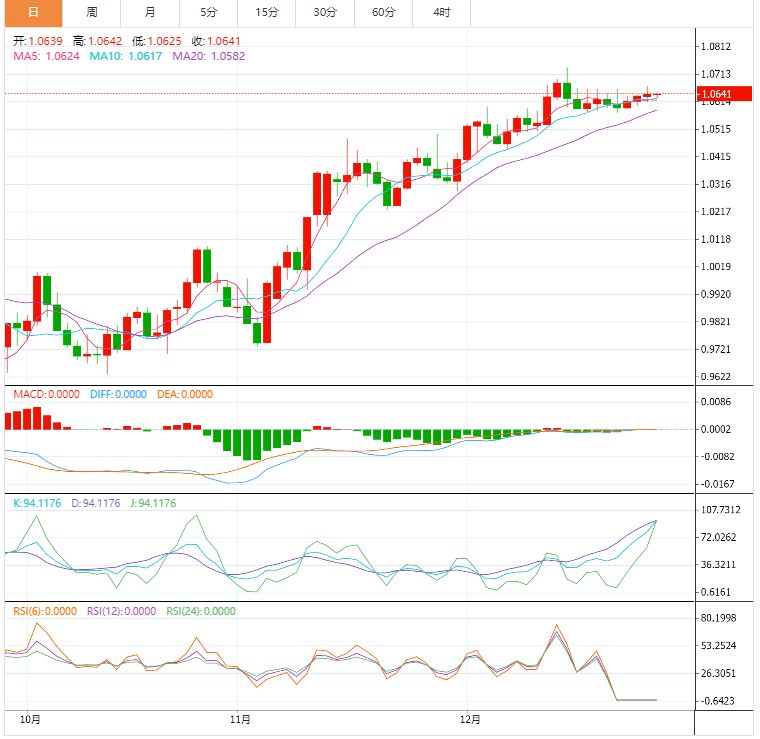Viewport: 760px width, 739px height.
Task: Click the MA20 moving average label
Action: coord(208,56)
